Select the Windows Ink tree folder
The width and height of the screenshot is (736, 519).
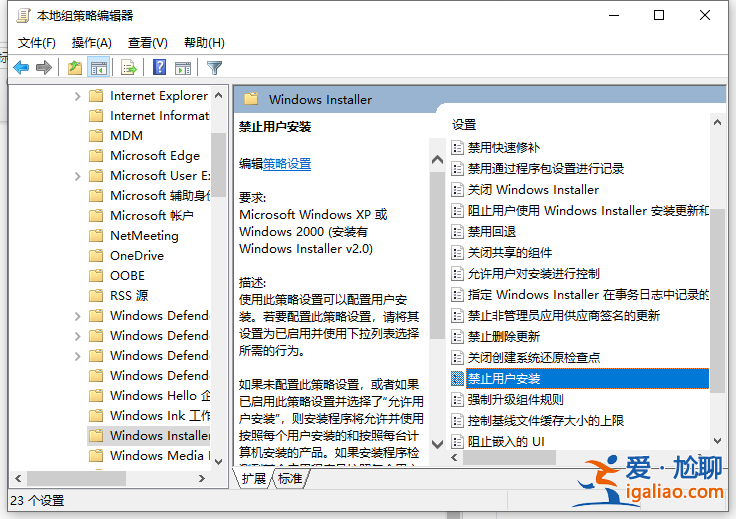[149, 416]
